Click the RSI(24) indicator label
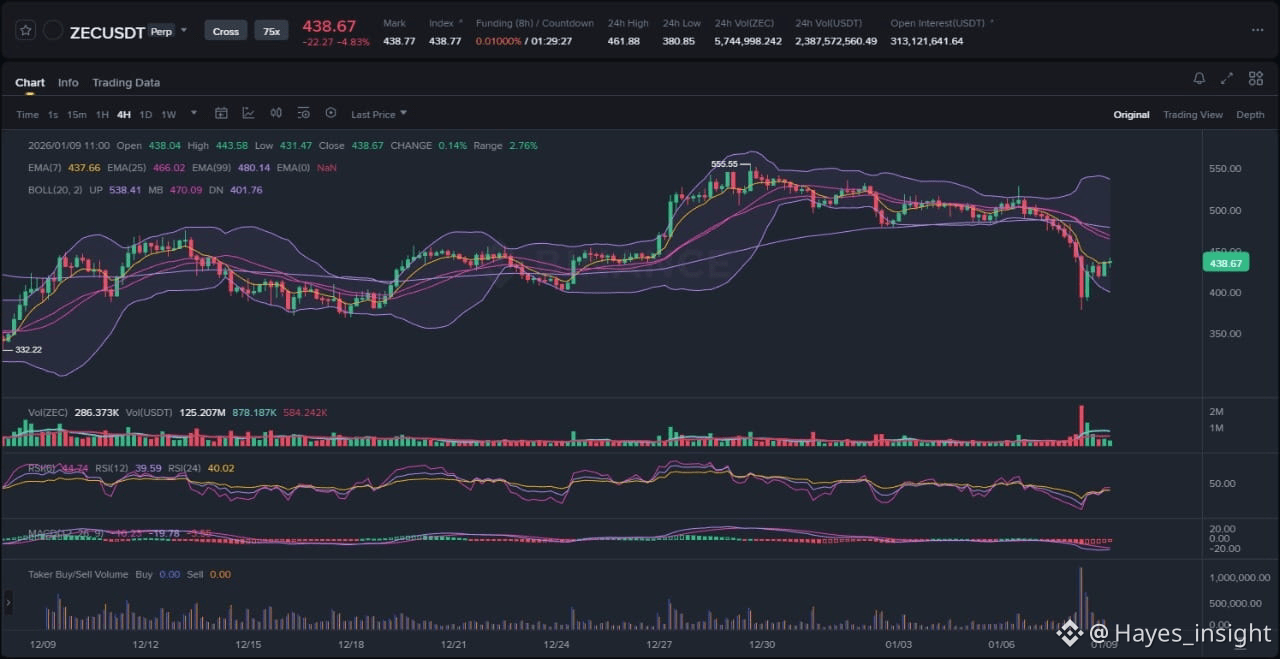Image resolution: width=1280 pixels, height=659 pixels. tap(184, 467)
